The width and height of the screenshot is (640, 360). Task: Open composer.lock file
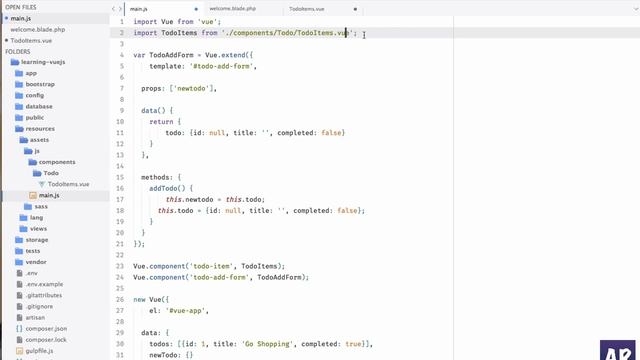click(x=46, y=340)
